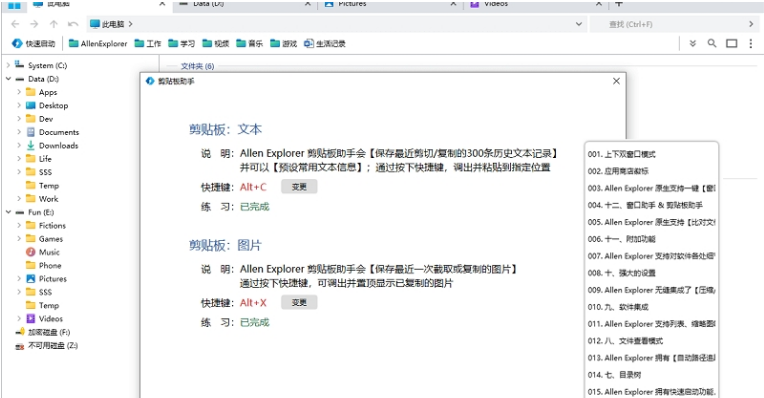Collapse the Data (D:) drive node
The width and height of the screenshot is (764, 398).
point(8,78)
